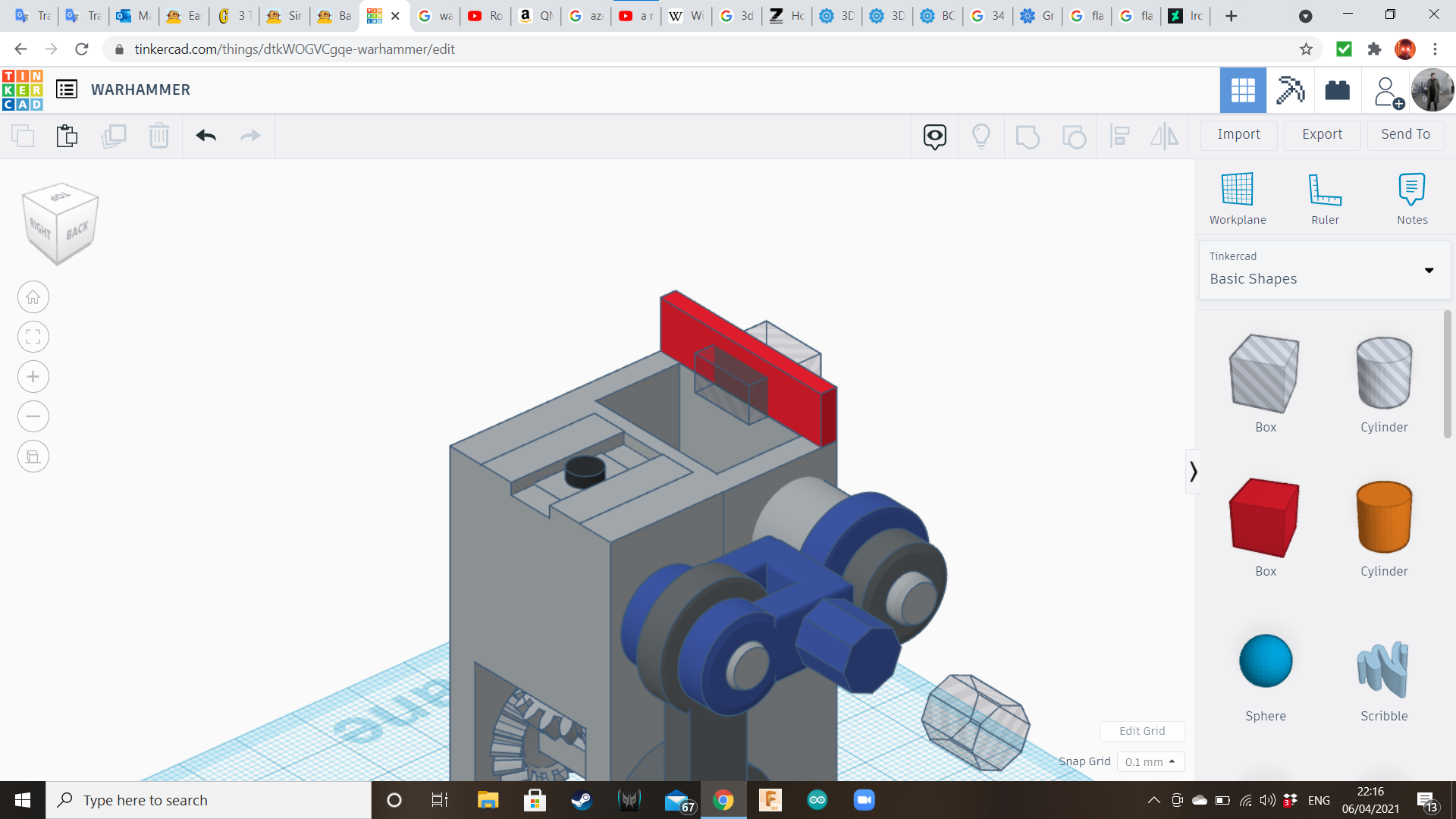Open the Snap Grid 0.1 mm dropdown

[x=1150, y=761]
